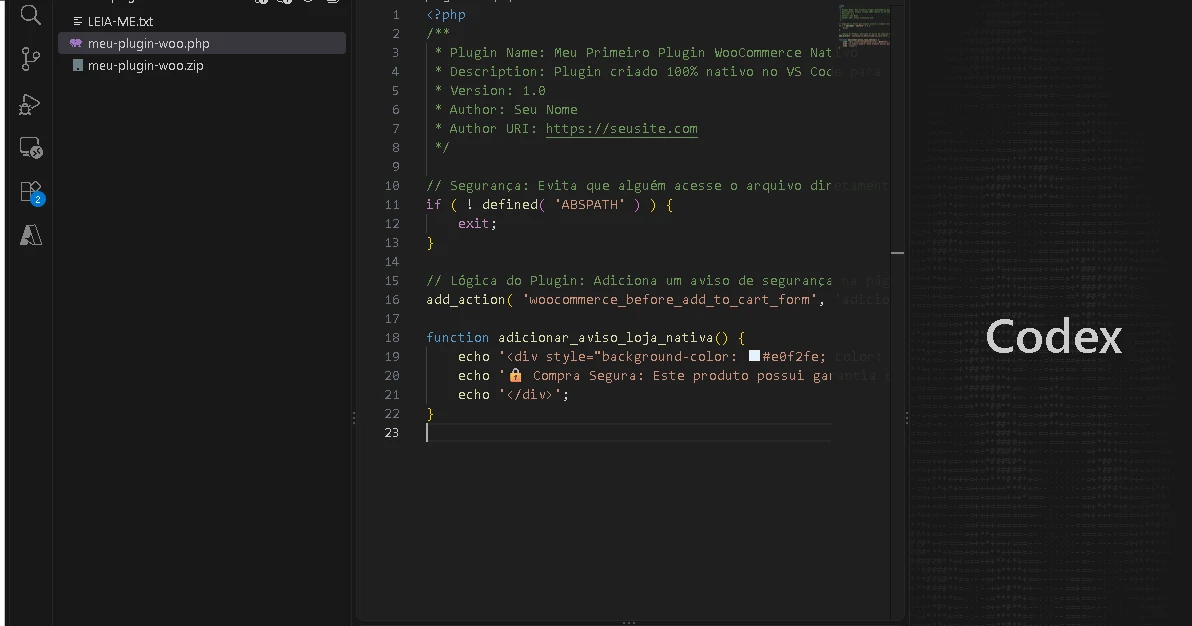Place cursor on empty line 23
Viewport: 1192px width, 626px height.
(628, 432)
